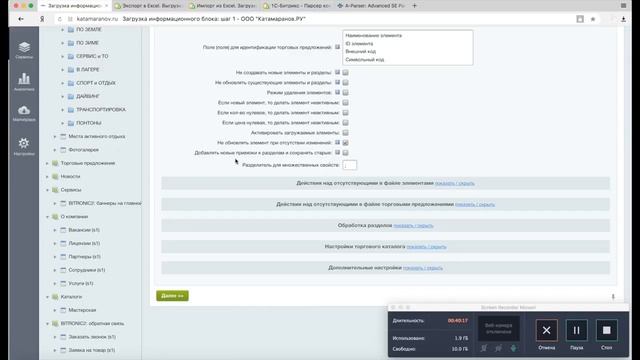Screen dimensions: 640x360
Task: Click показать/скрыть link for отсутствующими торговыми предложениями
Action: tap(475, 204)
